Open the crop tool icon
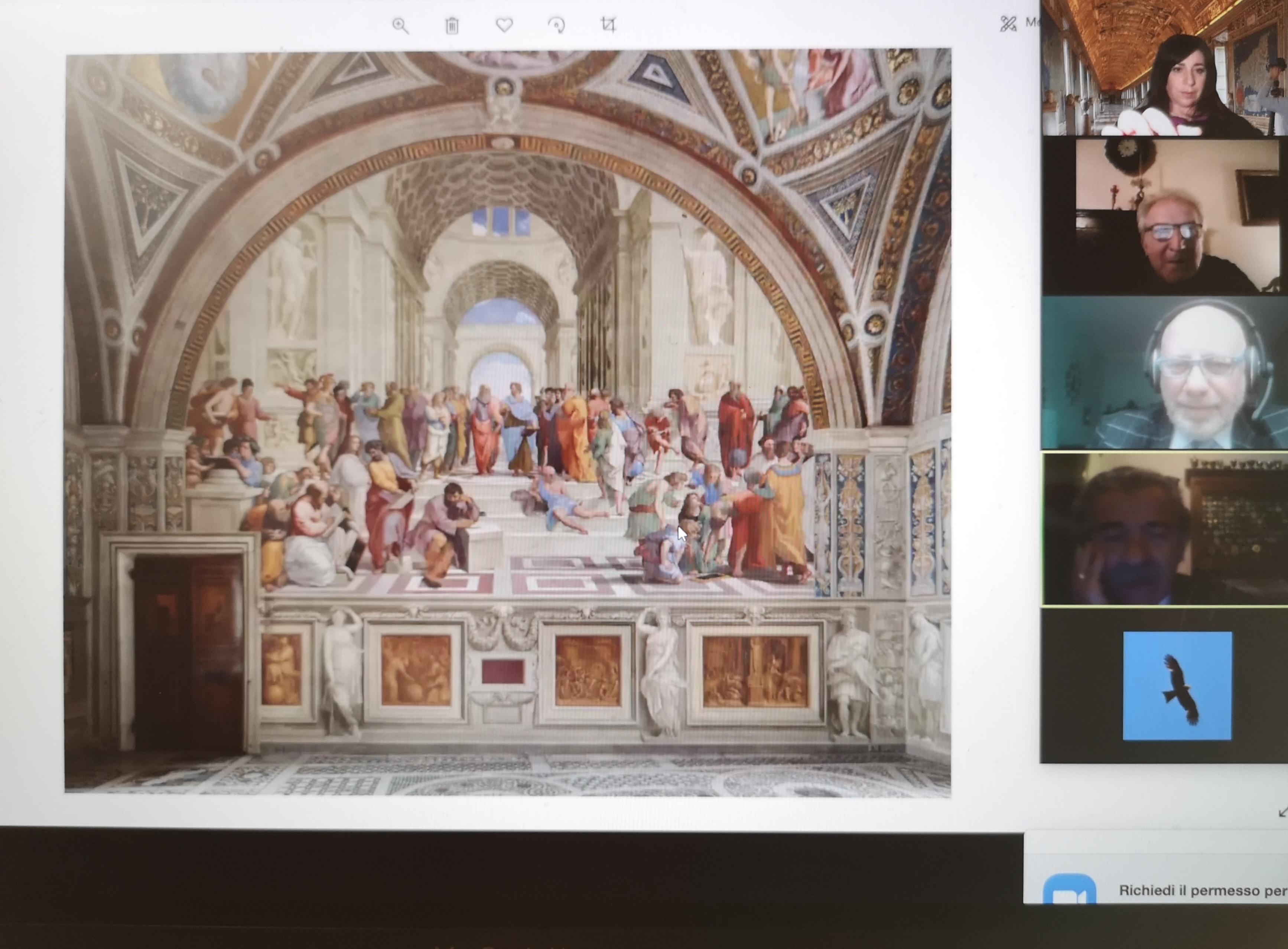This screenshot has width=1288, height=949. click(x=608, y=25)
